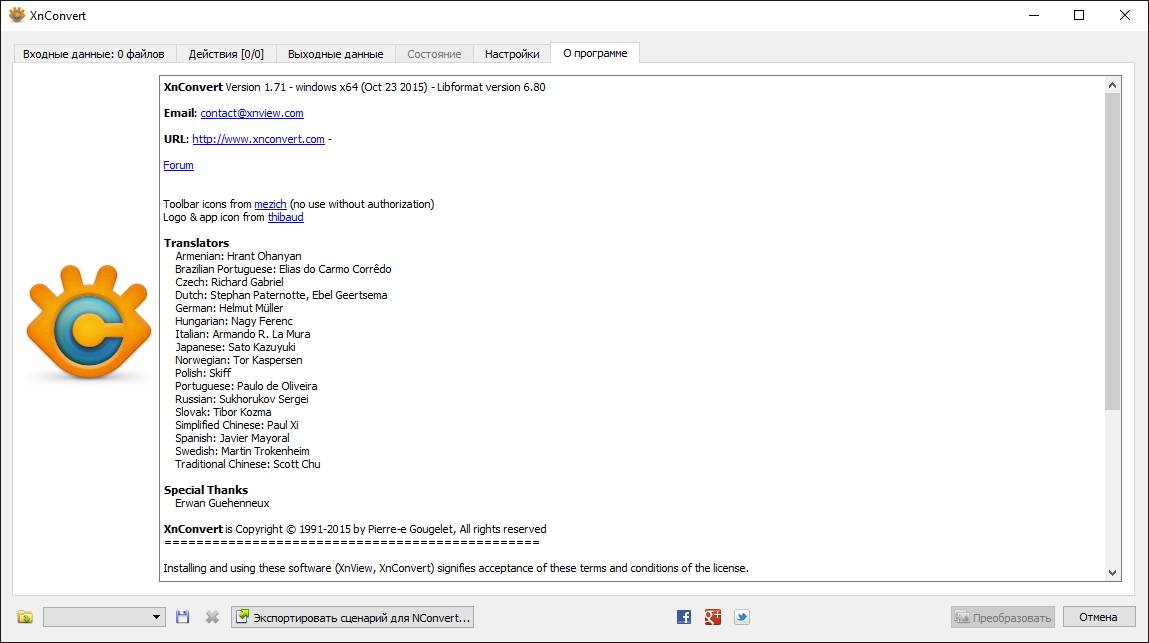Click the 'Italian: Armando R. La Mura' line
1149x643 pixels.
(243, 334)
